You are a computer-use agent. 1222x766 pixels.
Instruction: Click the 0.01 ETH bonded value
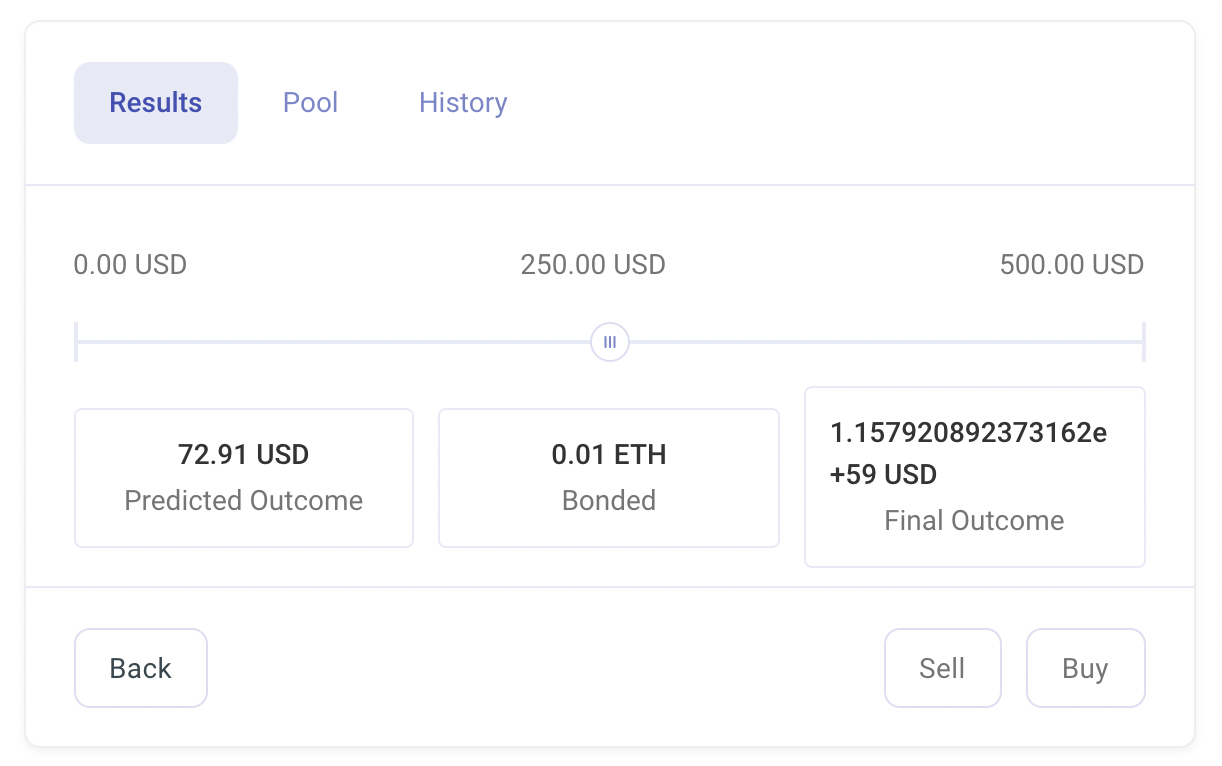(x=608, y=454)
